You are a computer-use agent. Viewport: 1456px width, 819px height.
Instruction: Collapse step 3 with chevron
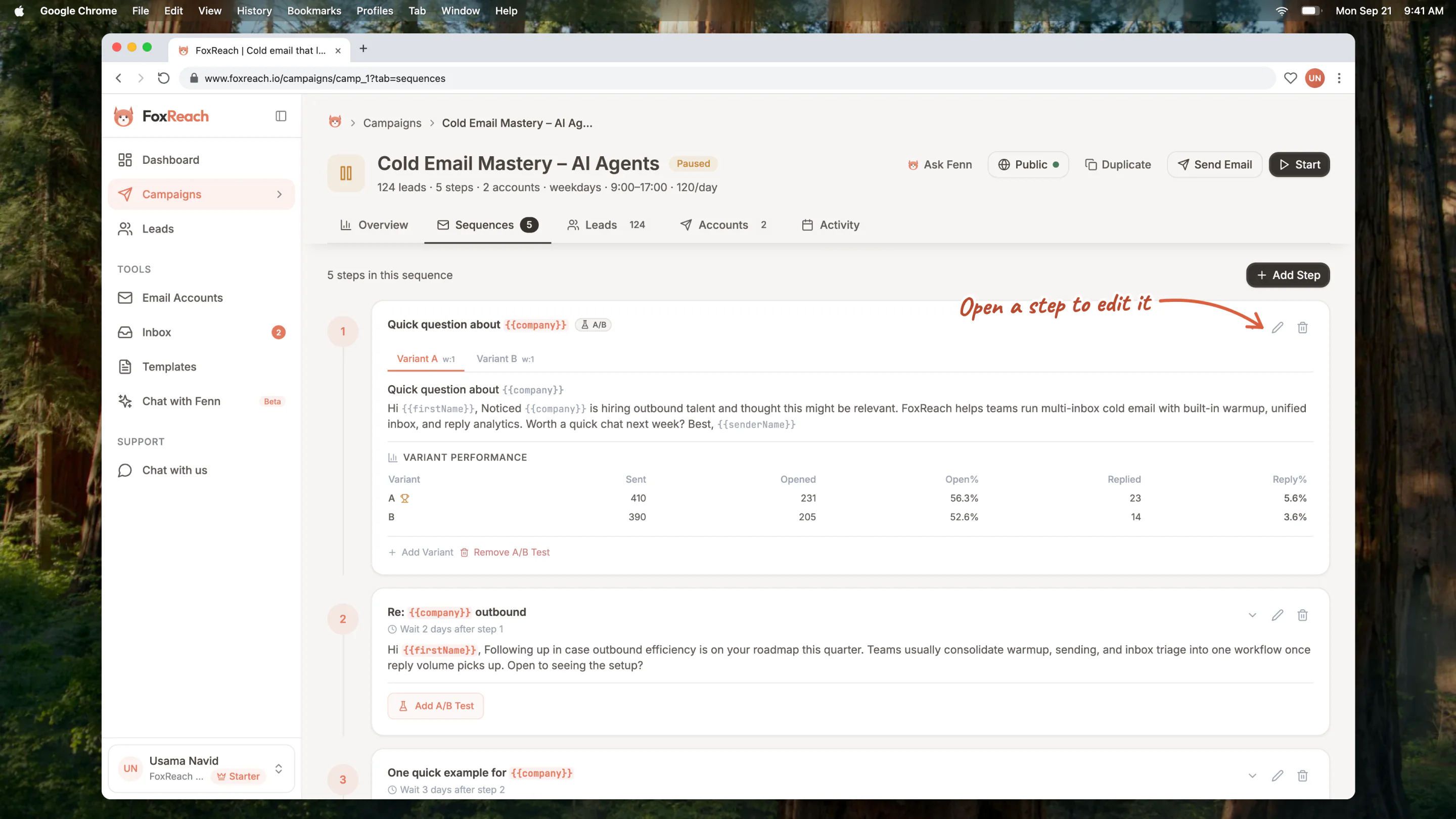pyautogui.click(x=1253, y=776)
